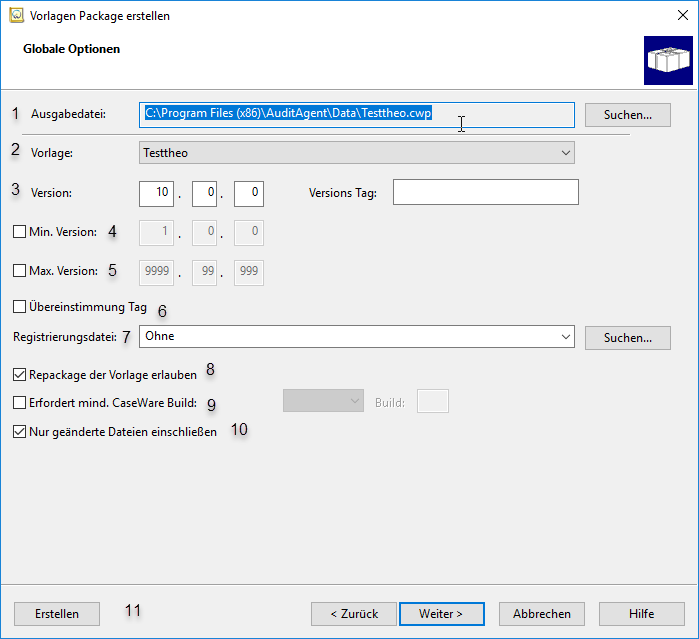Enable the Min. Version checkbox
699x639 pixels.
click(20, 232)
